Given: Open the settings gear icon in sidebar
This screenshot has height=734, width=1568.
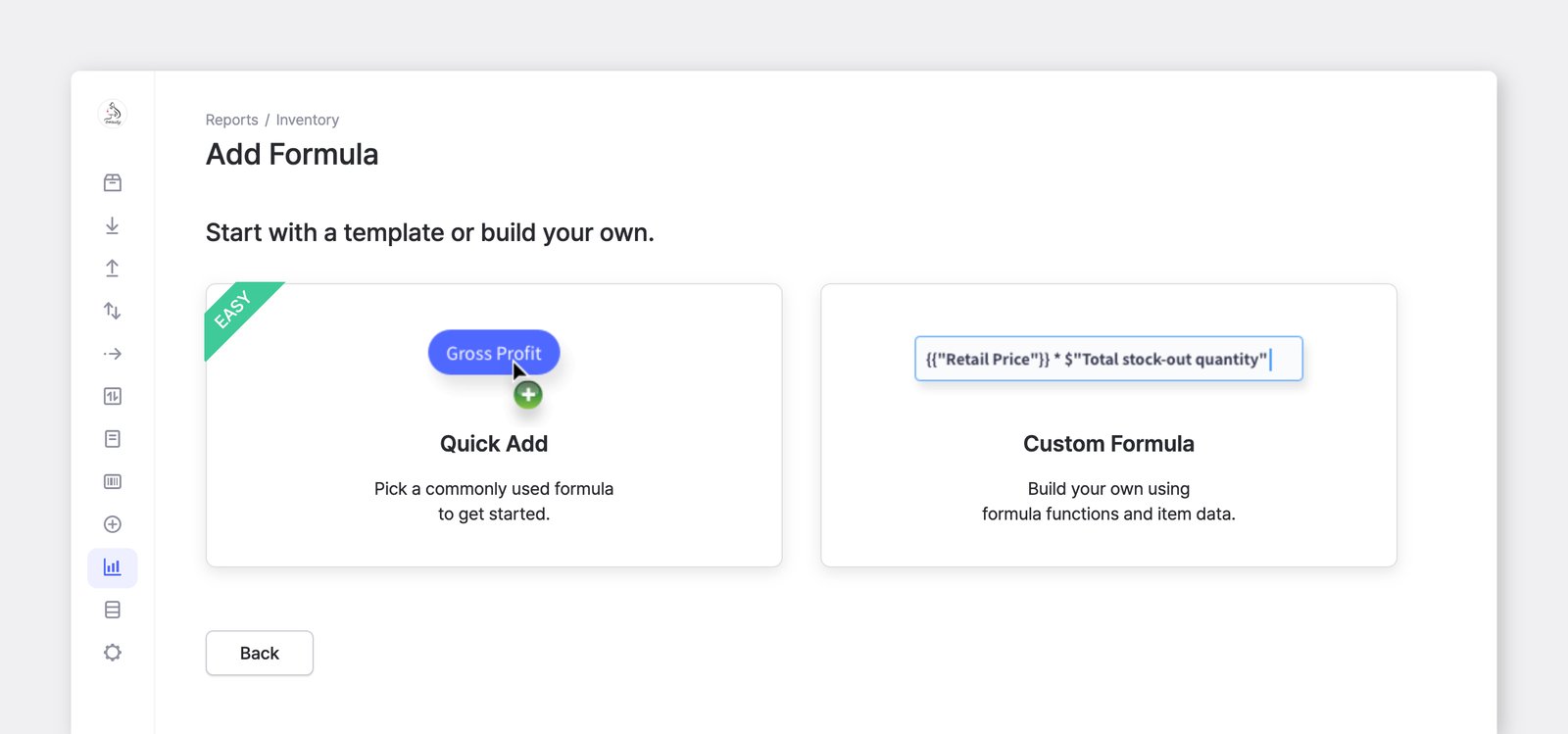Looking at the screenshot, I should pos(113,653).
